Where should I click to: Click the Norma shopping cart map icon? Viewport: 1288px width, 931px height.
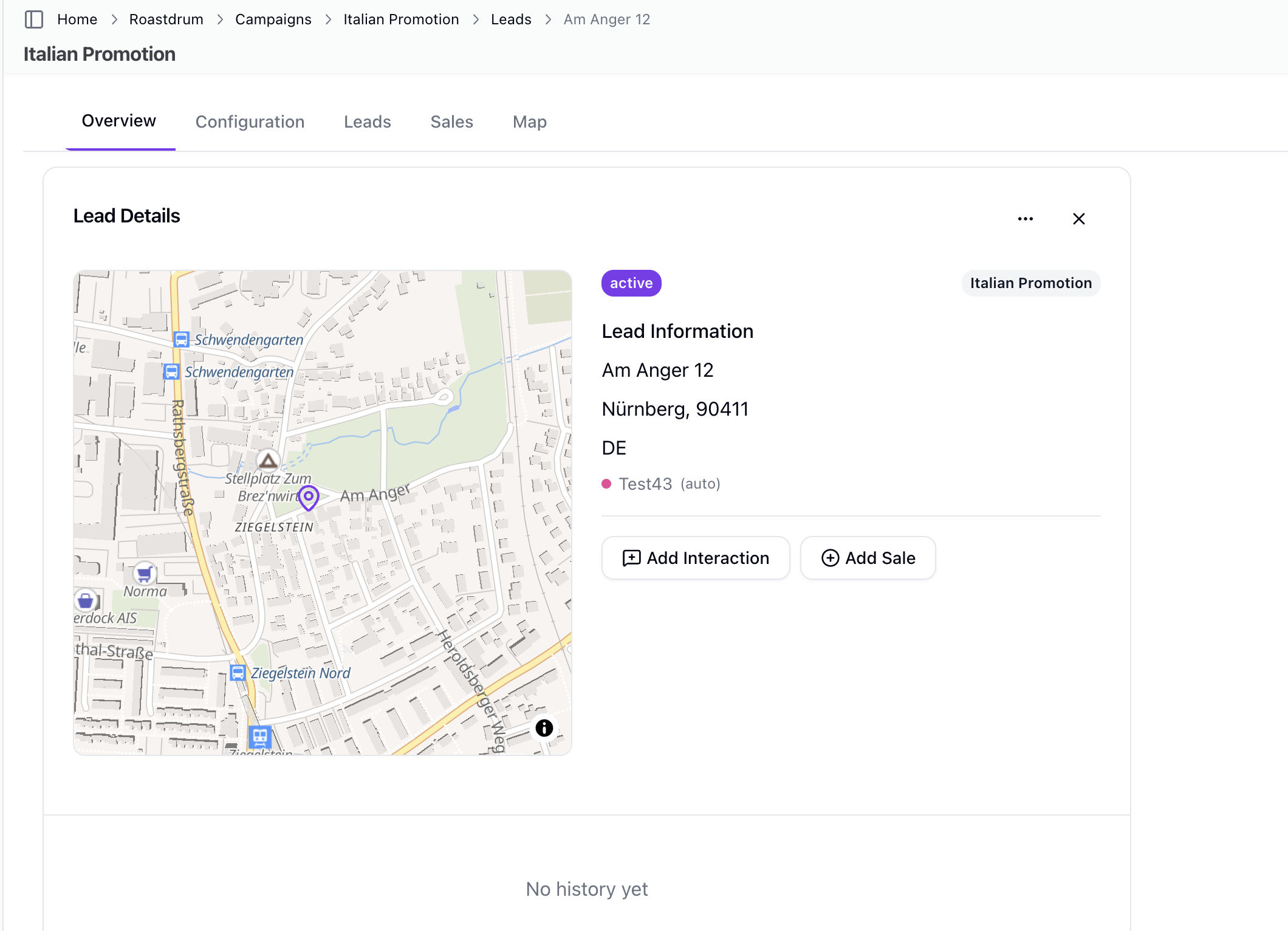145,573
